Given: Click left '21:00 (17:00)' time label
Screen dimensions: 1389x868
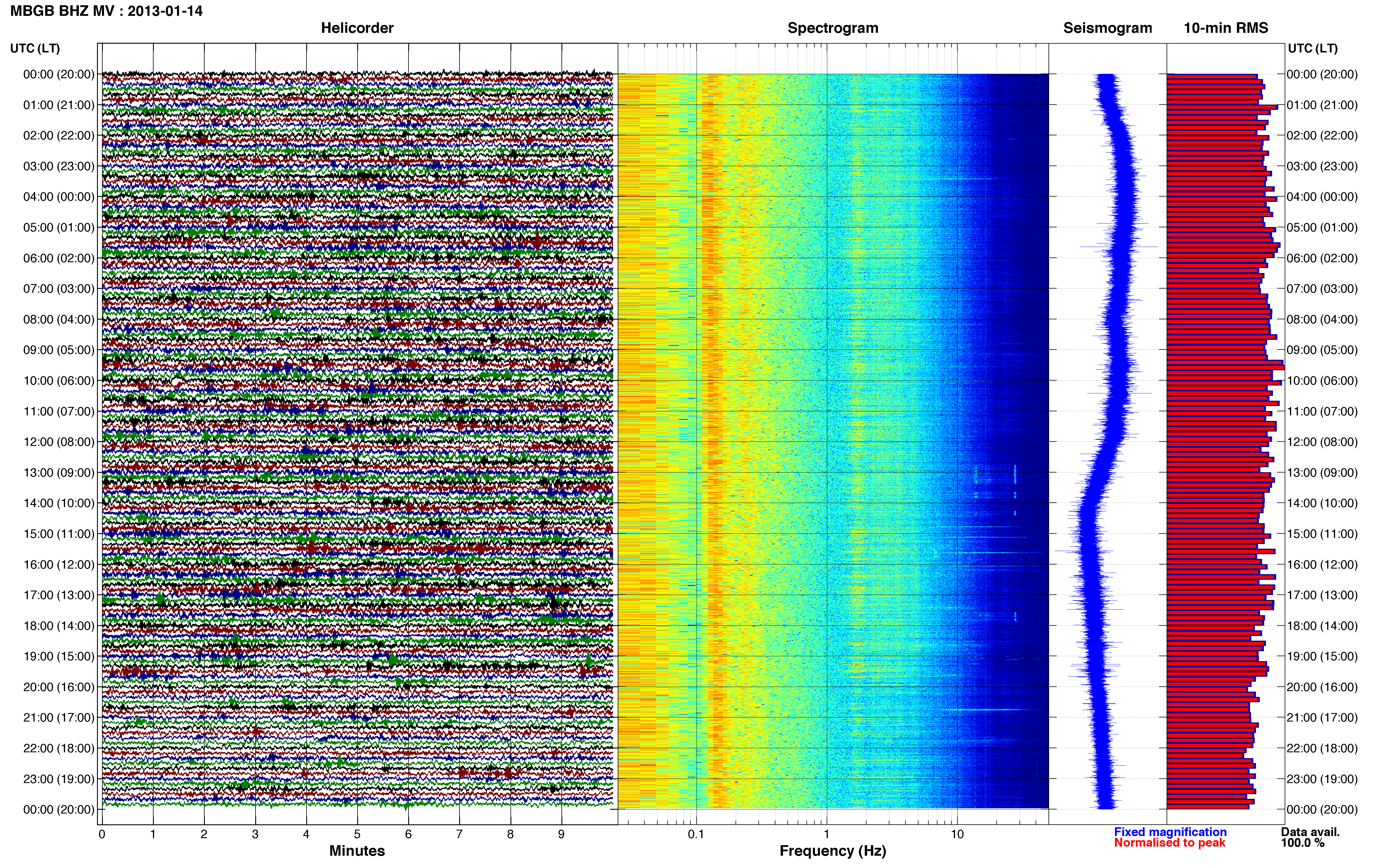Looking at the screenshot, I should [x=59, y=718].
